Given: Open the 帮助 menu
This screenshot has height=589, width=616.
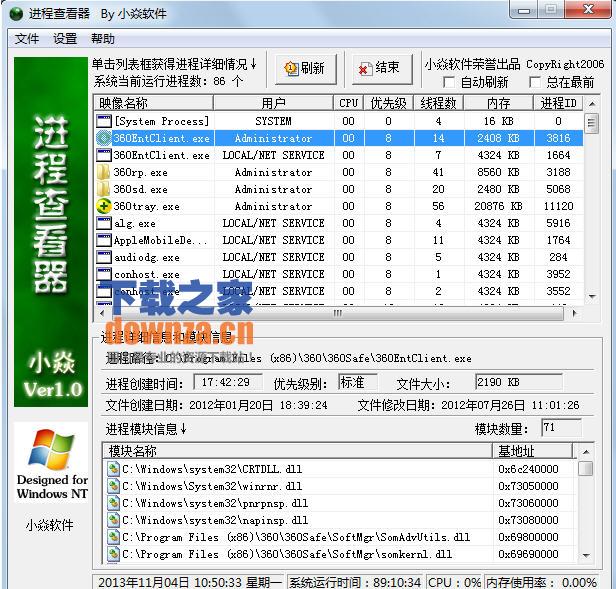Looking at the screenshot, I should click(x=102, y=39).
